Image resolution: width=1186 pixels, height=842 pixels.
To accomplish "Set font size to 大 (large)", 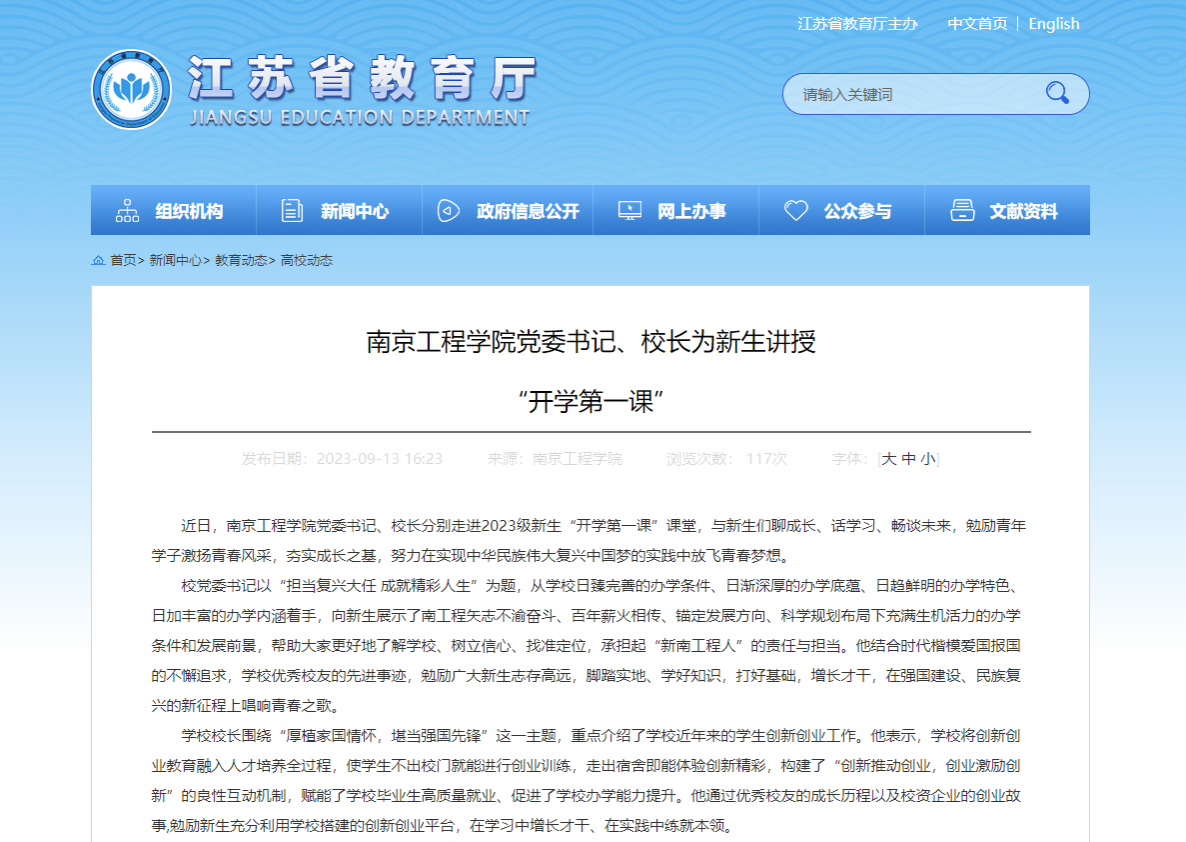I will pyautogui.click(x=888, y=459).
